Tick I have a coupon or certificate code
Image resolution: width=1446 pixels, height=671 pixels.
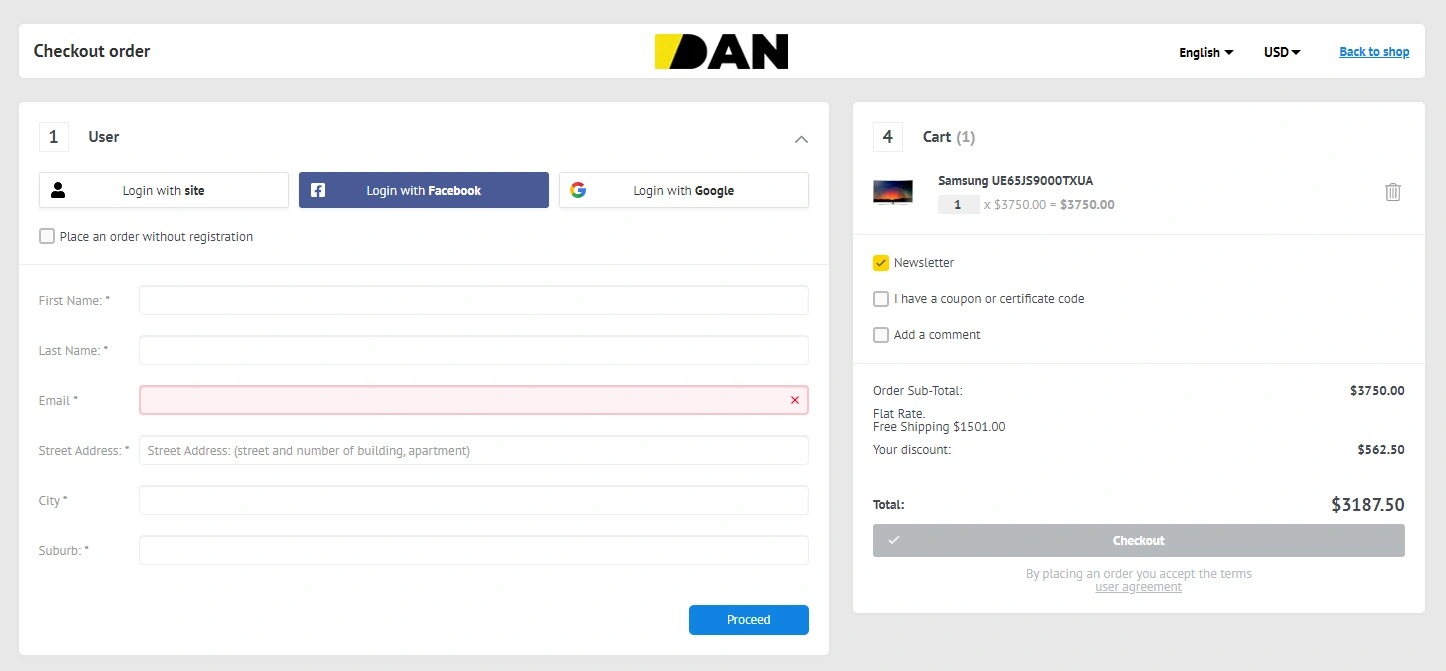[x=881, y=299]
